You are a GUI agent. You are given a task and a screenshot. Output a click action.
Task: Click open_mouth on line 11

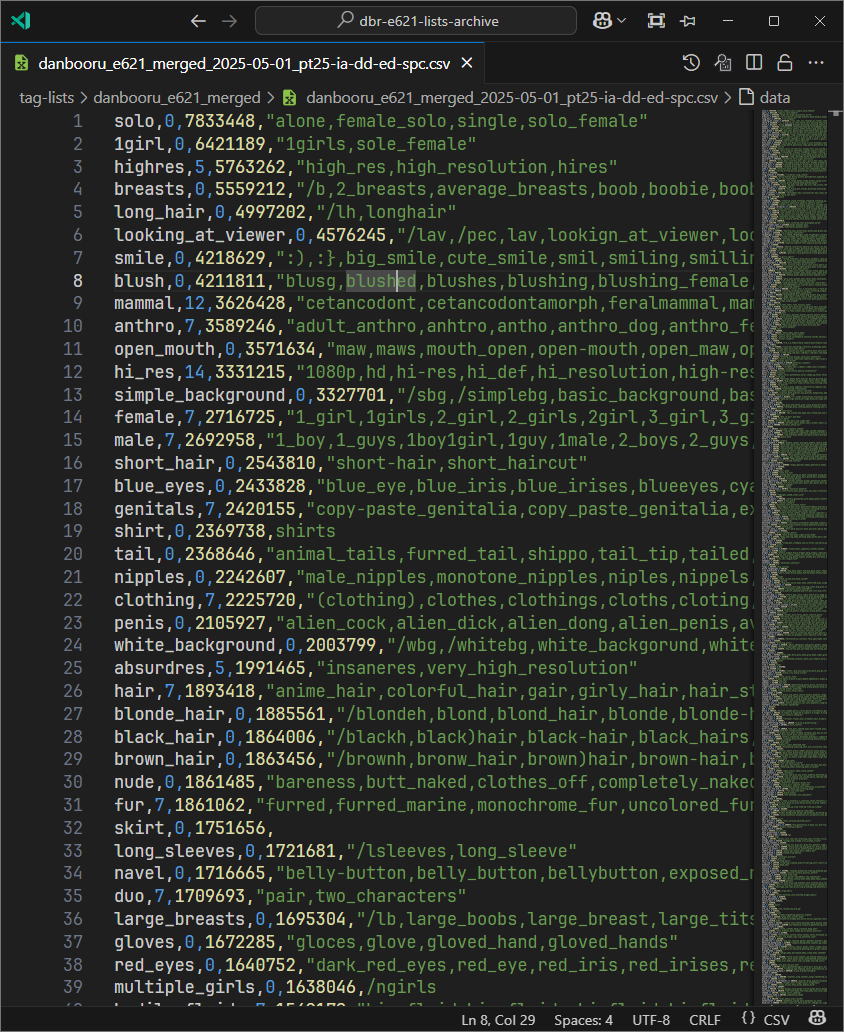(x=165, y=349)
